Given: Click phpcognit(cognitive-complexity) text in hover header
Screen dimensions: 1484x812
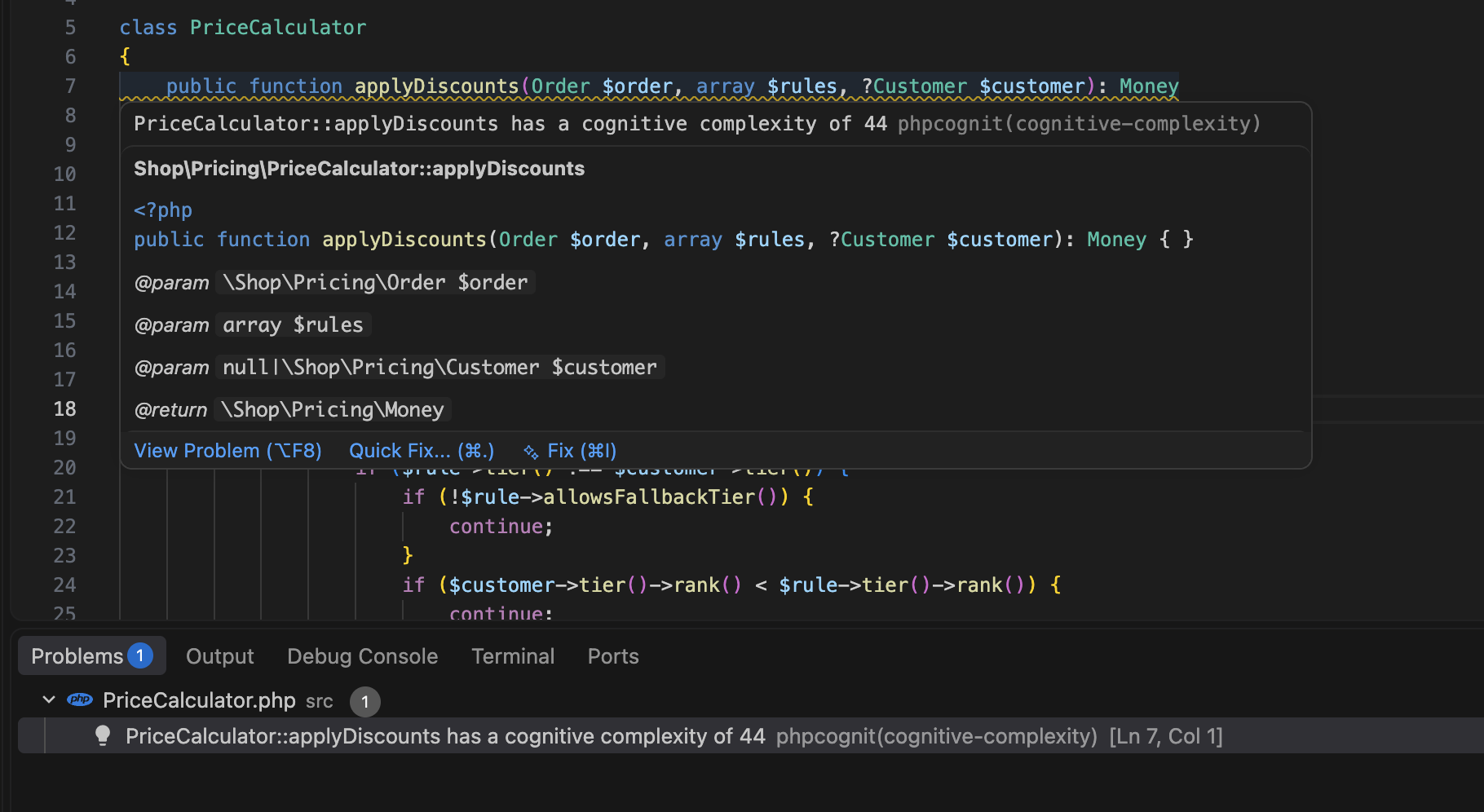Looking at the screenshot, I should pyautogui.click(x=1079, y=123).
